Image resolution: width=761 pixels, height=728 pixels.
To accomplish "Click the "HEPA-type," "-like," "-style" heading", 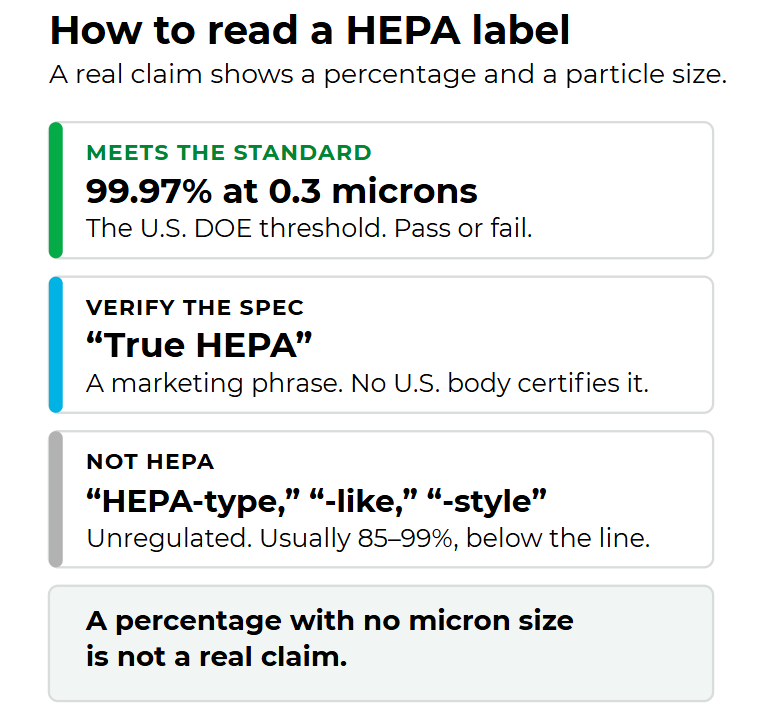I will 316,501.
